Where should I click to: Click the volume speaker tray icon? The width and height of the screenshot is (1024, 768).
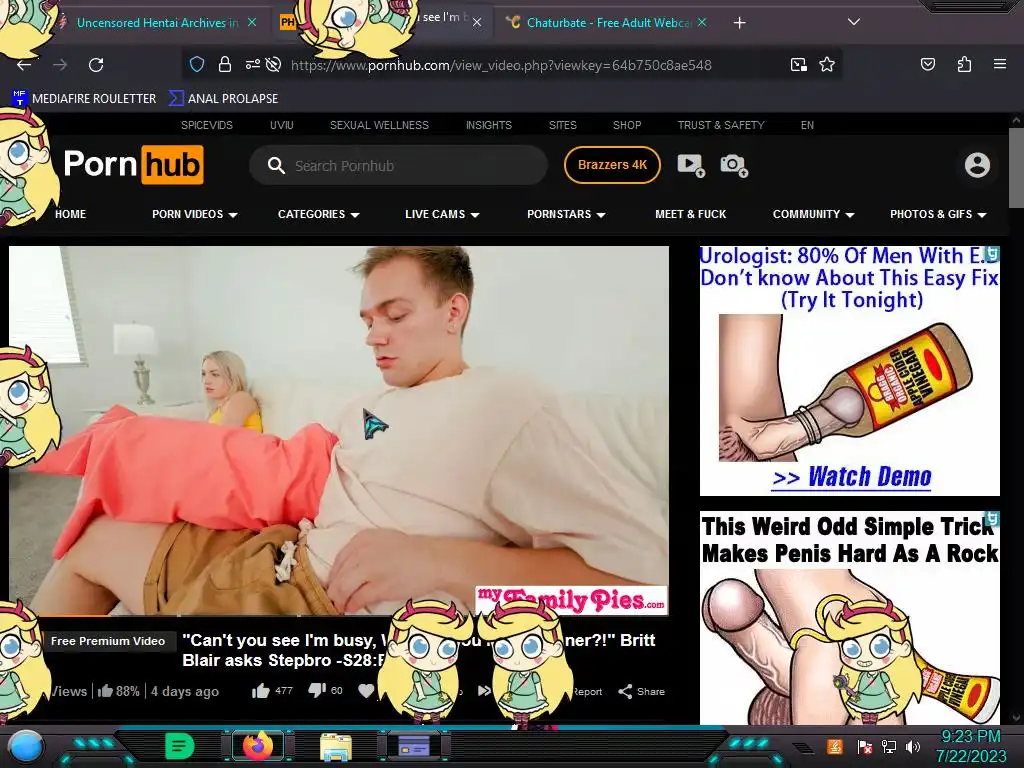click(x=912, y=746)
